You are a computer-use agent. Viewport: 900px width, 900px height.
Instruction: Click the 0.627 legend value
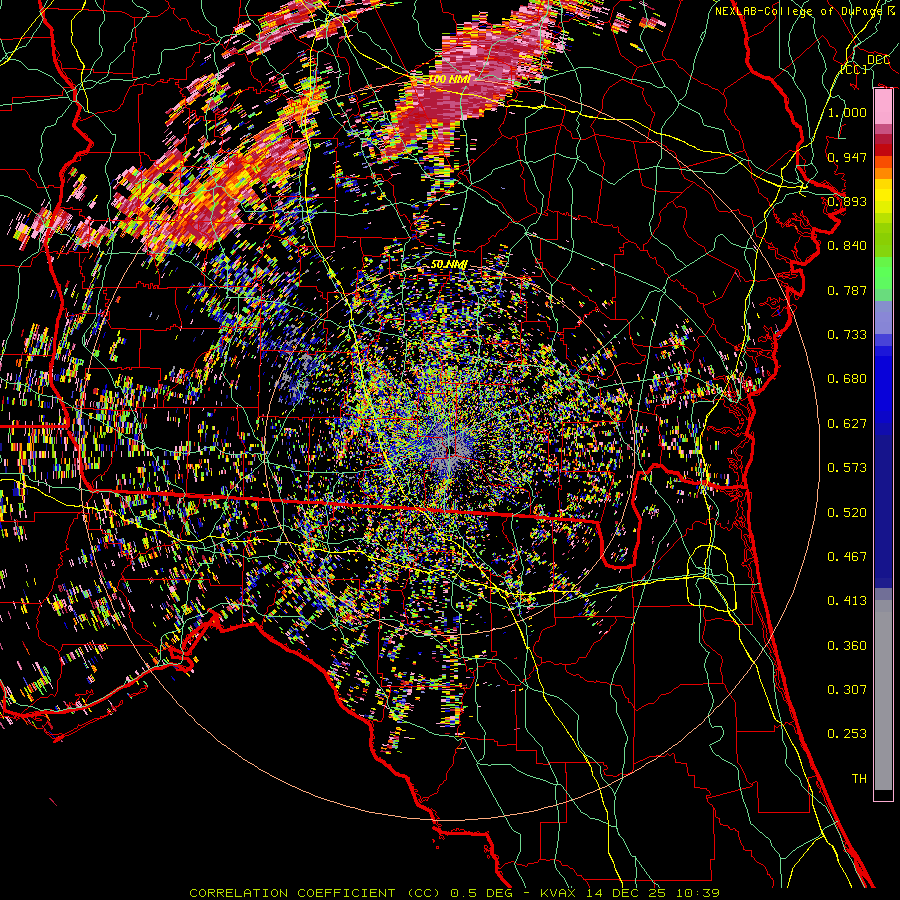point(847,424)
